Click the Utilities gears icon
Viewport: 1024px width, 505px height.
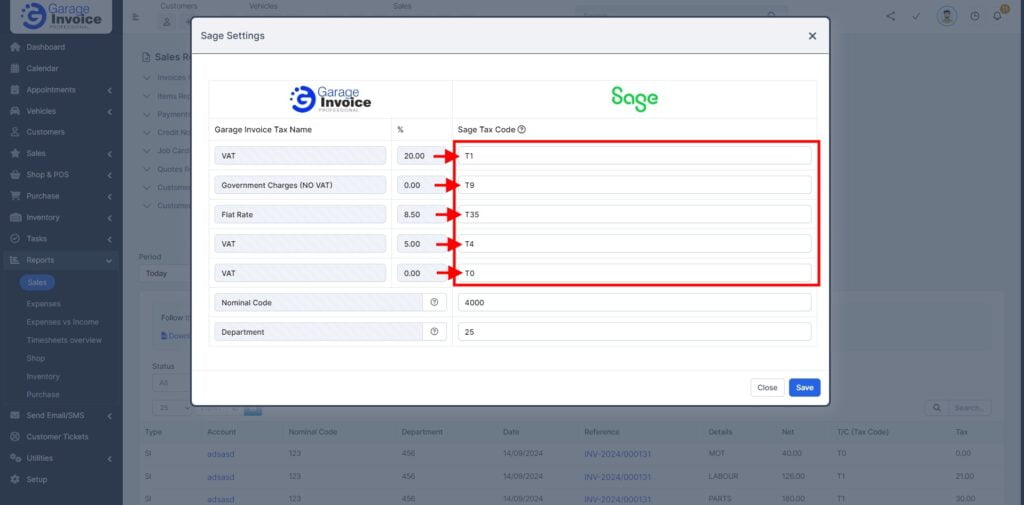pyautogui.click(x=15, y=458)
